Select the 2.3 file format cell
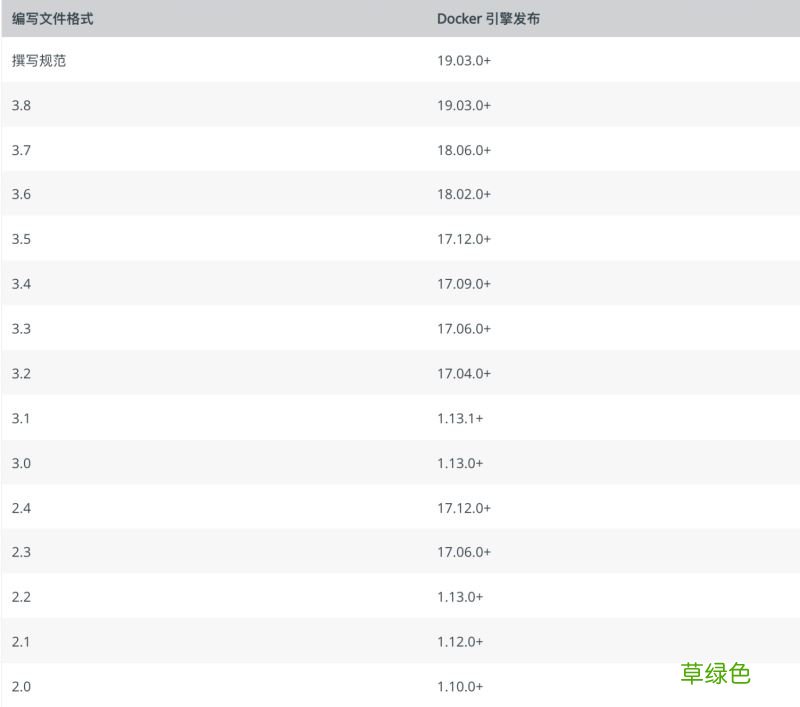 tap(21, 552)
